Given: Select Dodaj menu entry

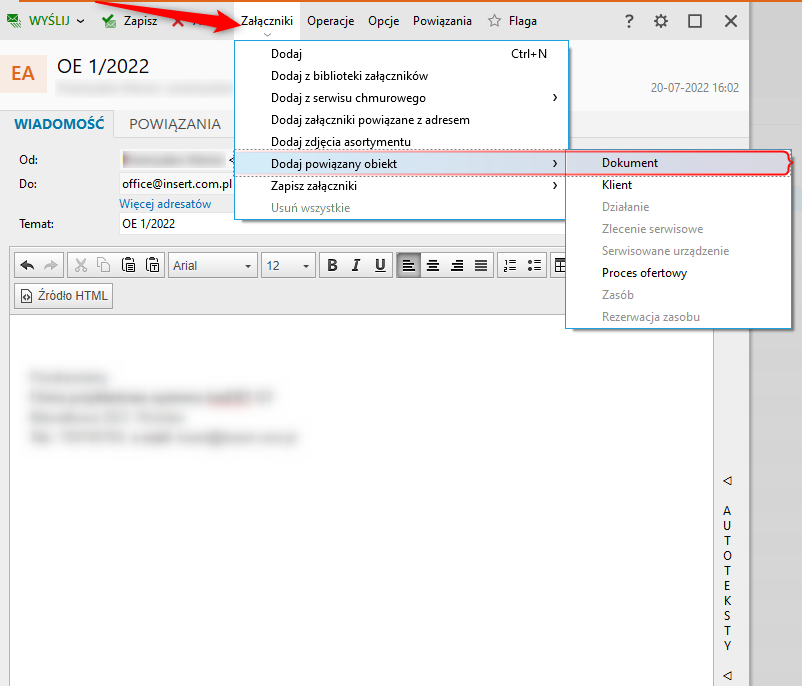Looking at the screenshot, I should [x=402, y=54].
